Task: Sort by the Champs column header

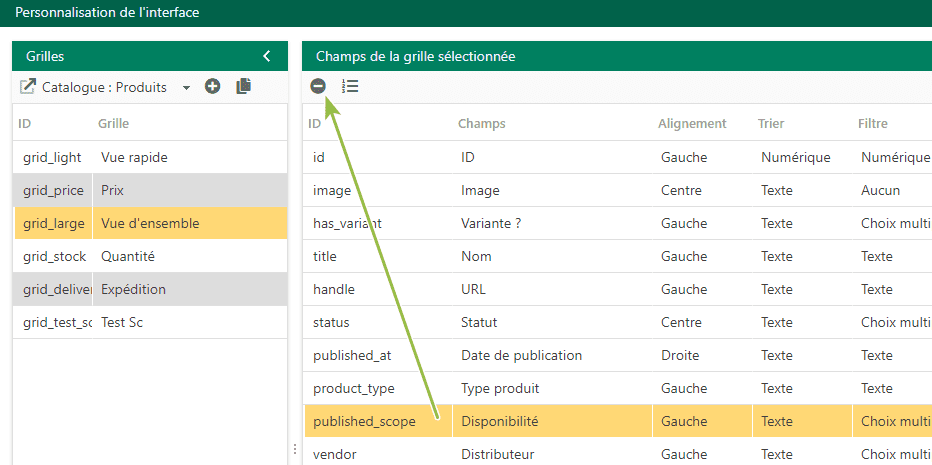Action: [481, 124]
